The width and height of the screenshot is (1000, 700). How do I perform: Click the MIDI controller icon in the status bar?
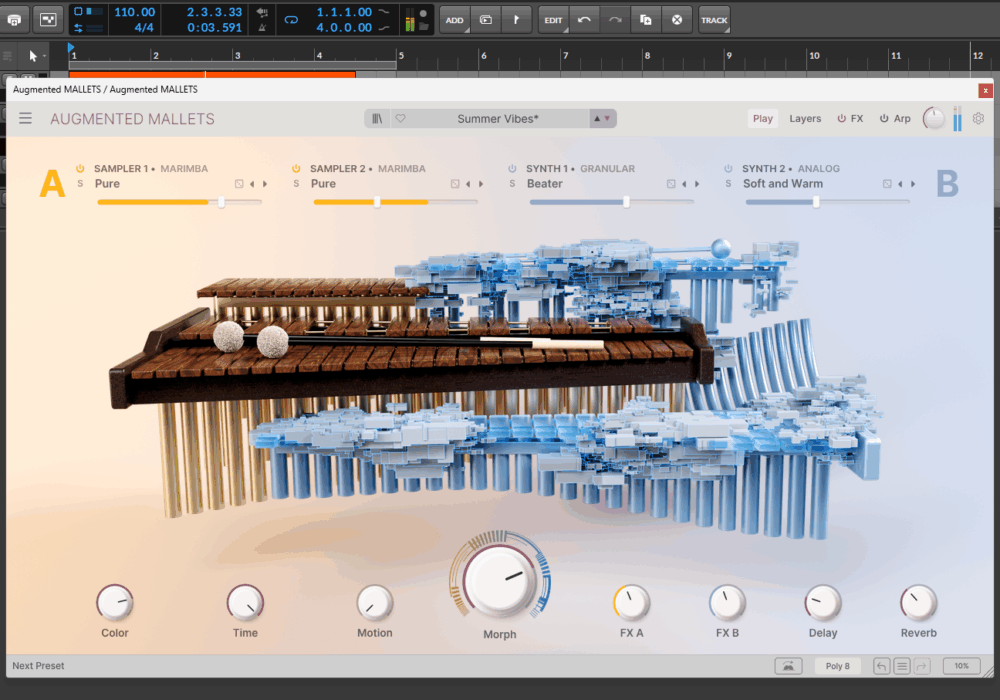(x=788, y=666)
